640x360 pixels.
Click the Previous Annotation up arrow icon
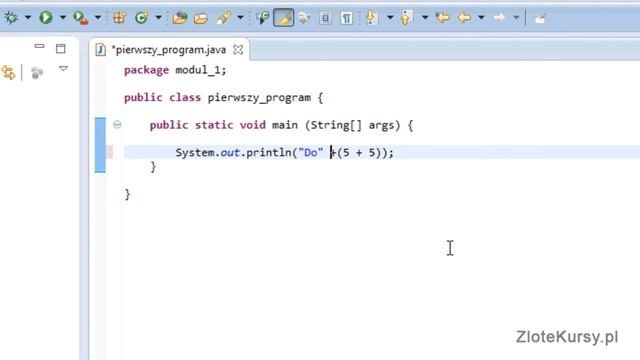pyautogui.click(x=406, y=18)
